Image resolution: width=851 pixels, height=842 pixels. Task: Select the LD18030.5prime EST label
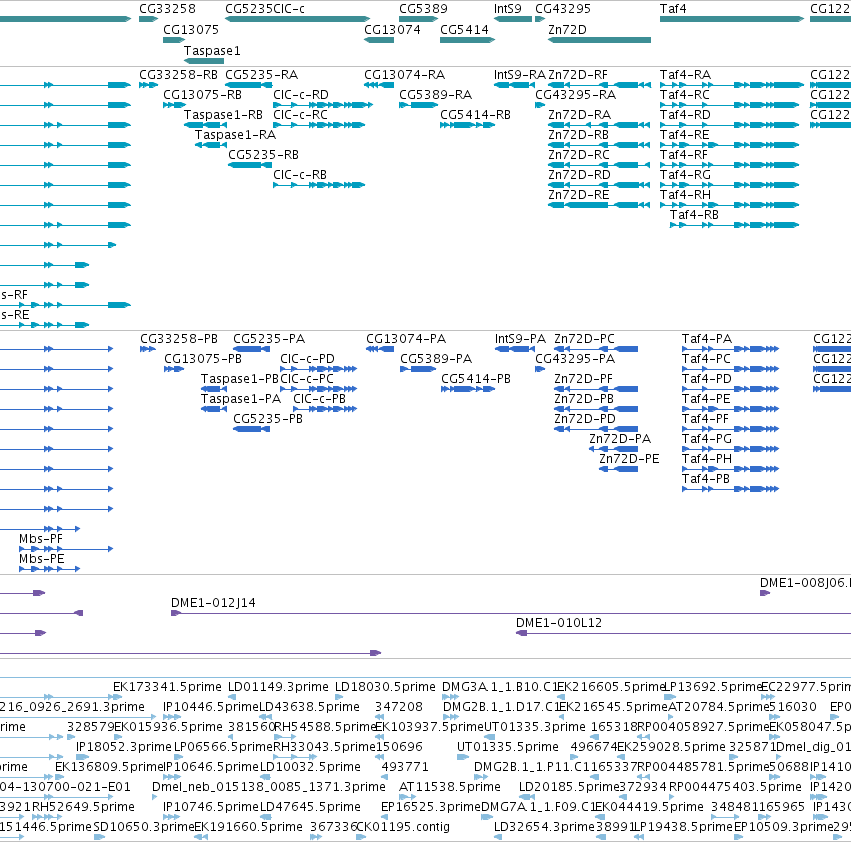coord(385,687)
